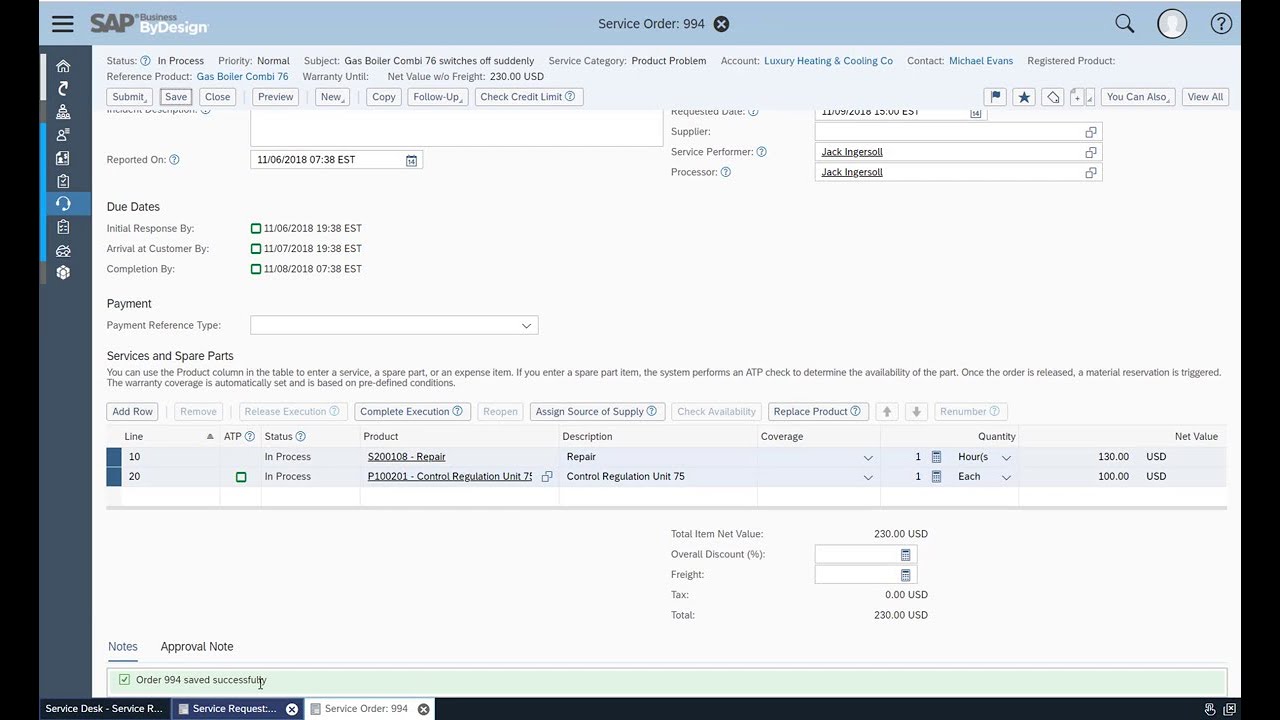
Task: Click the Save button
Action: click(176, 97)
